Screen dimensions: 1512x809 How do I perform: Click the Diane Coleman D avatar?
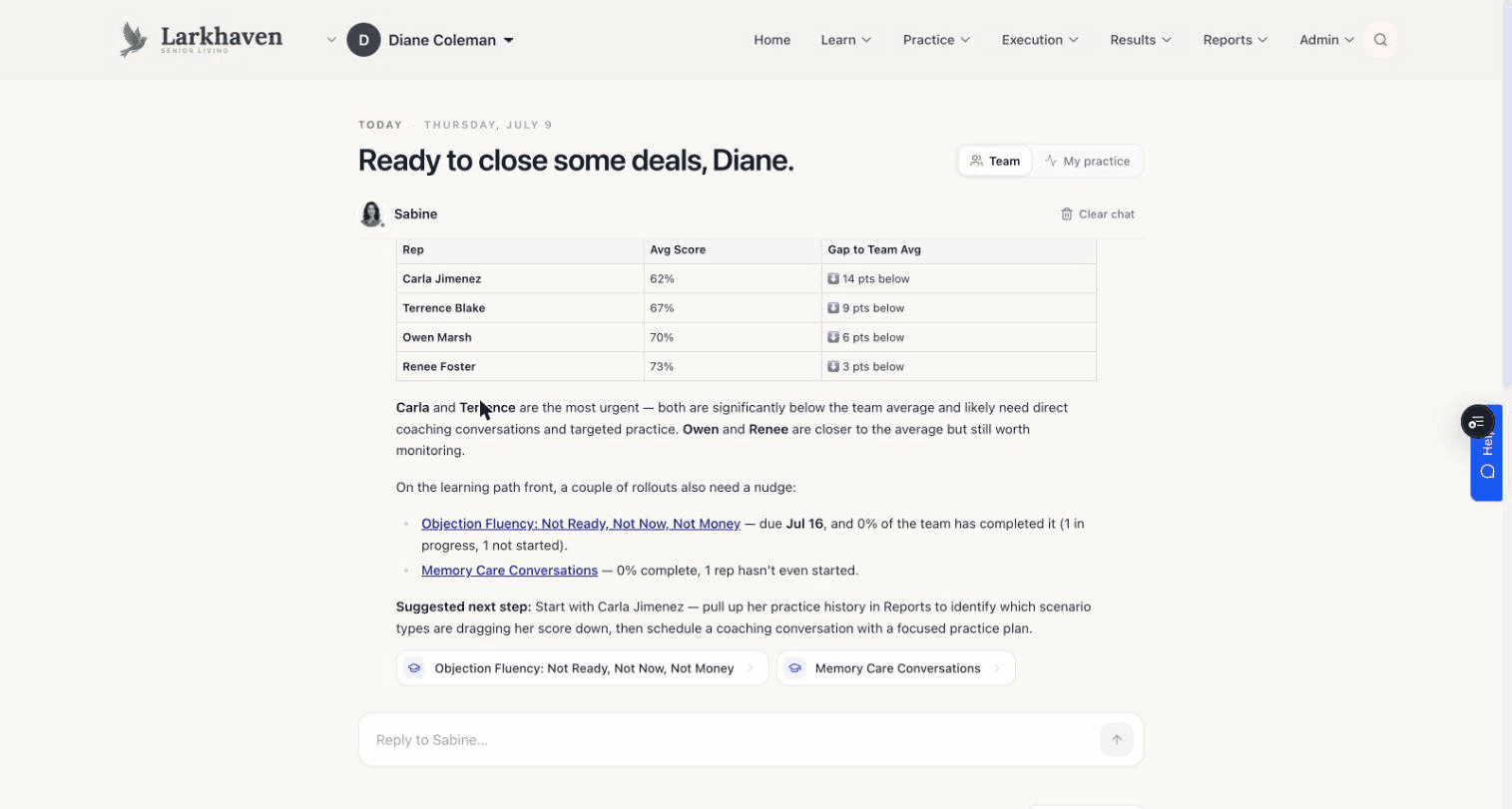coord(363,40)
